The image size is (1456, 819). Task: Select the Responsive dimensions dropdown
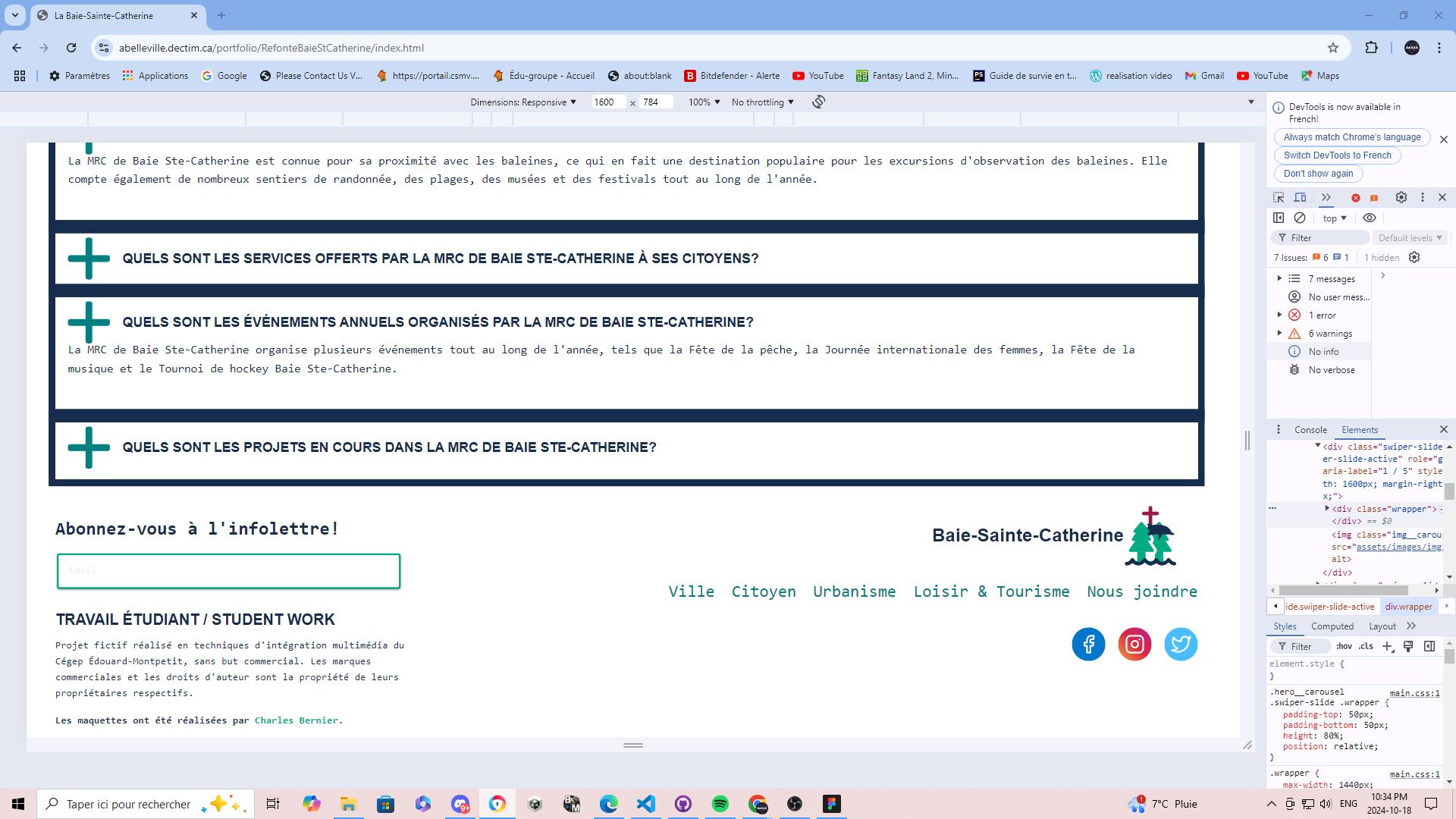(x=524, y=101)
